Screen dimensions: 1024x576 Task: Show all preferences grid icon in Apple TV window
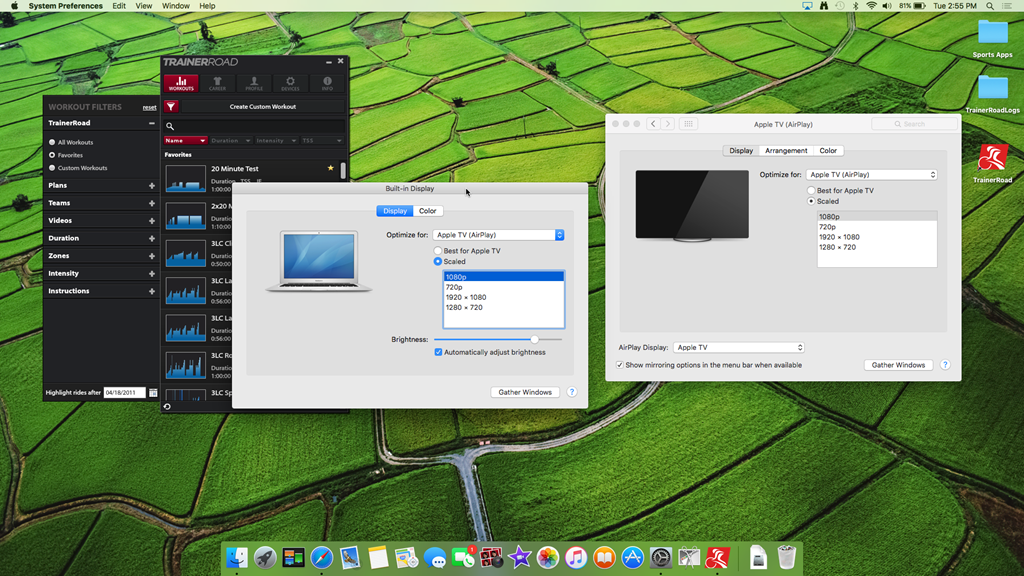coord(688,124)
